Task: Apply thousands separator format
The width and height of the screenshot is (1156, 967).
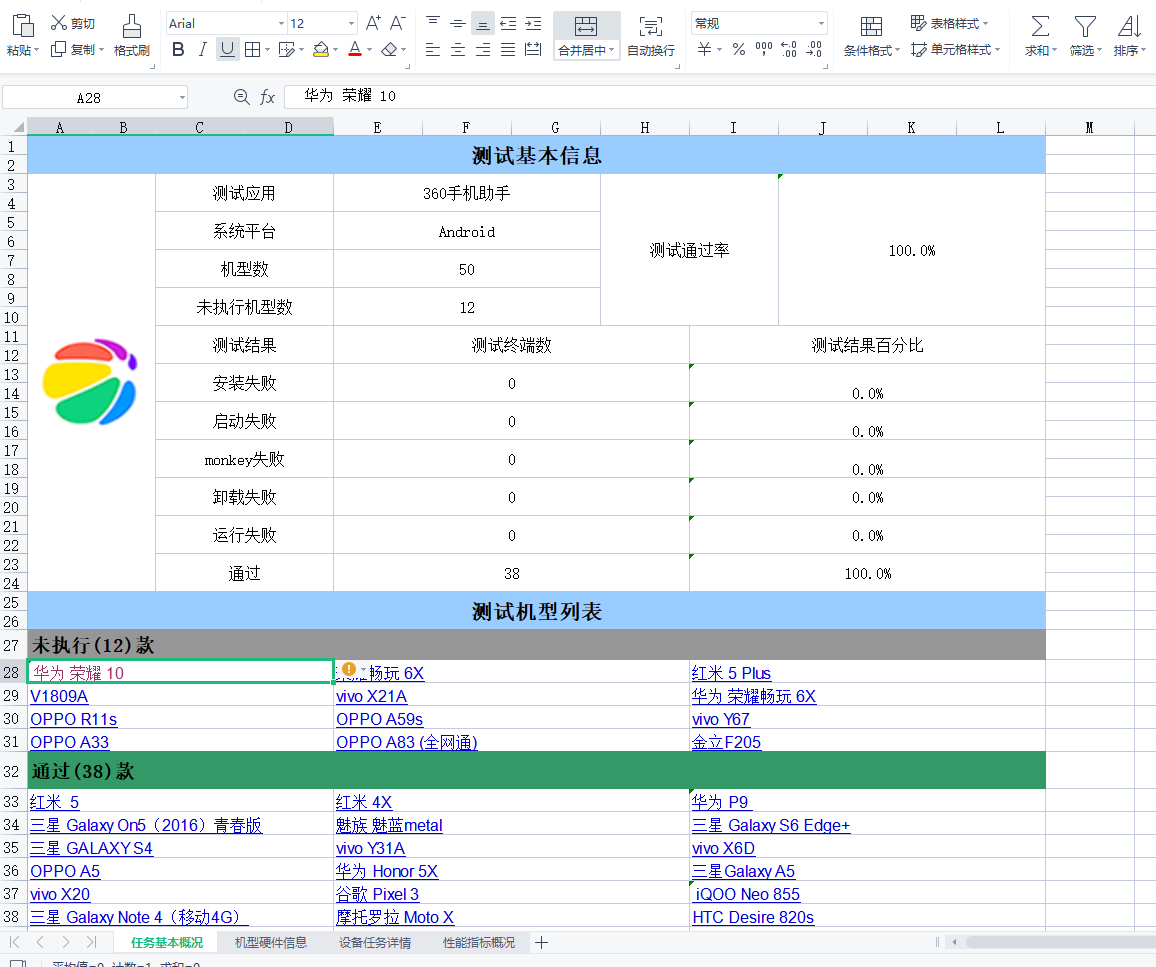Action: (x=764, y=49)
